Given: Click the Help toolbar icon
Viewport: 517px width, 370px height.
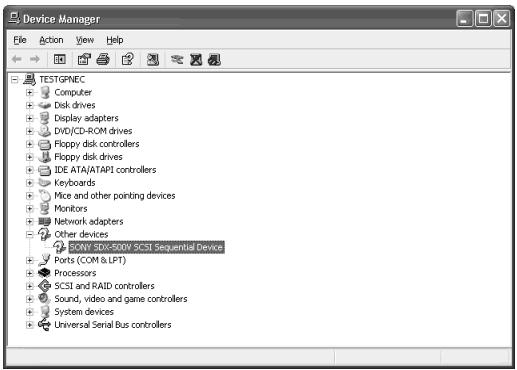Looking at the screenshot, I should tap(128, 59).
